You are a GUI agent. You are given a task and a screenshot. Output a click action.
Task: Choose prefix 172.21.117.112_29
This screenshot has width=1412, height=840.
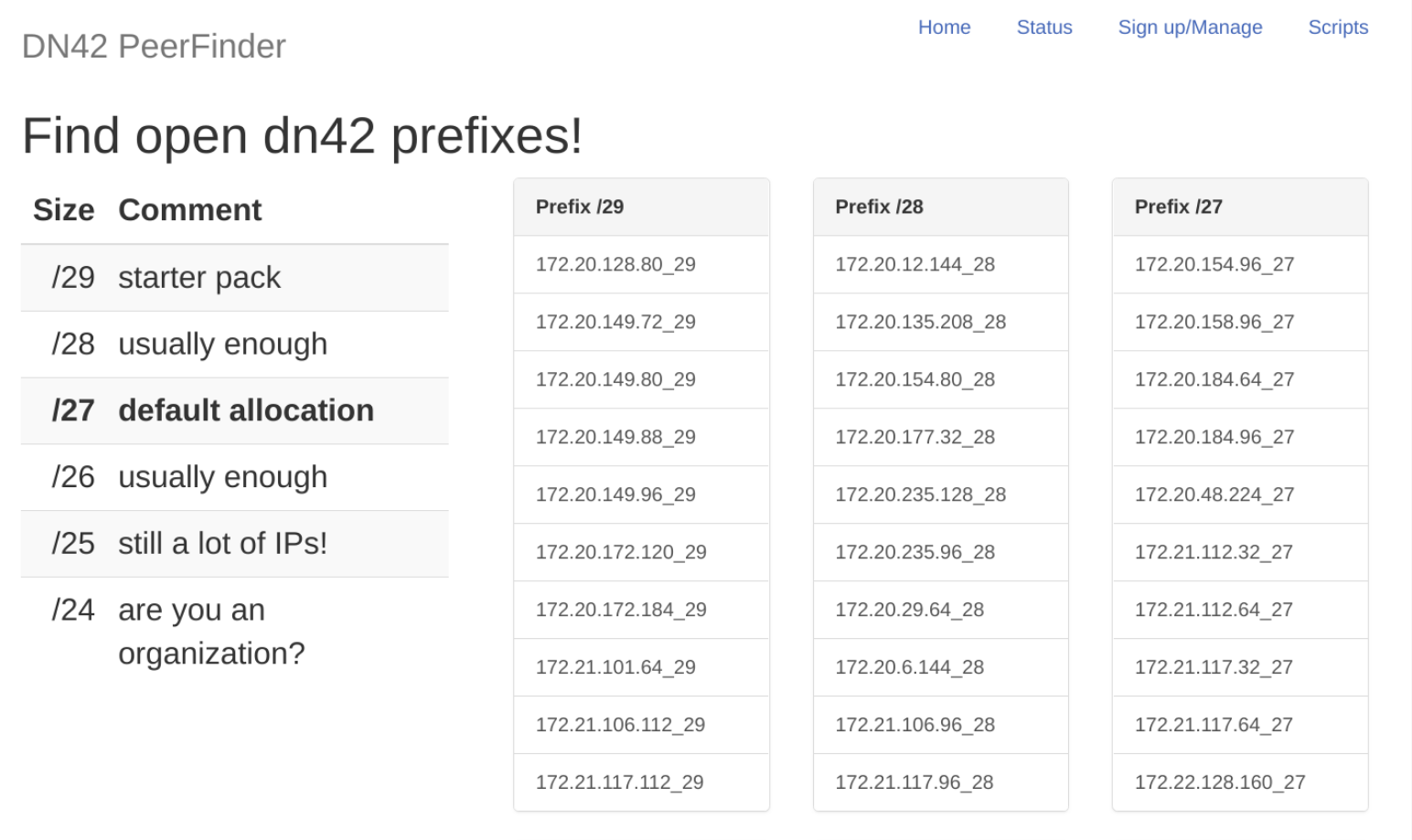(x=641, y=782)
